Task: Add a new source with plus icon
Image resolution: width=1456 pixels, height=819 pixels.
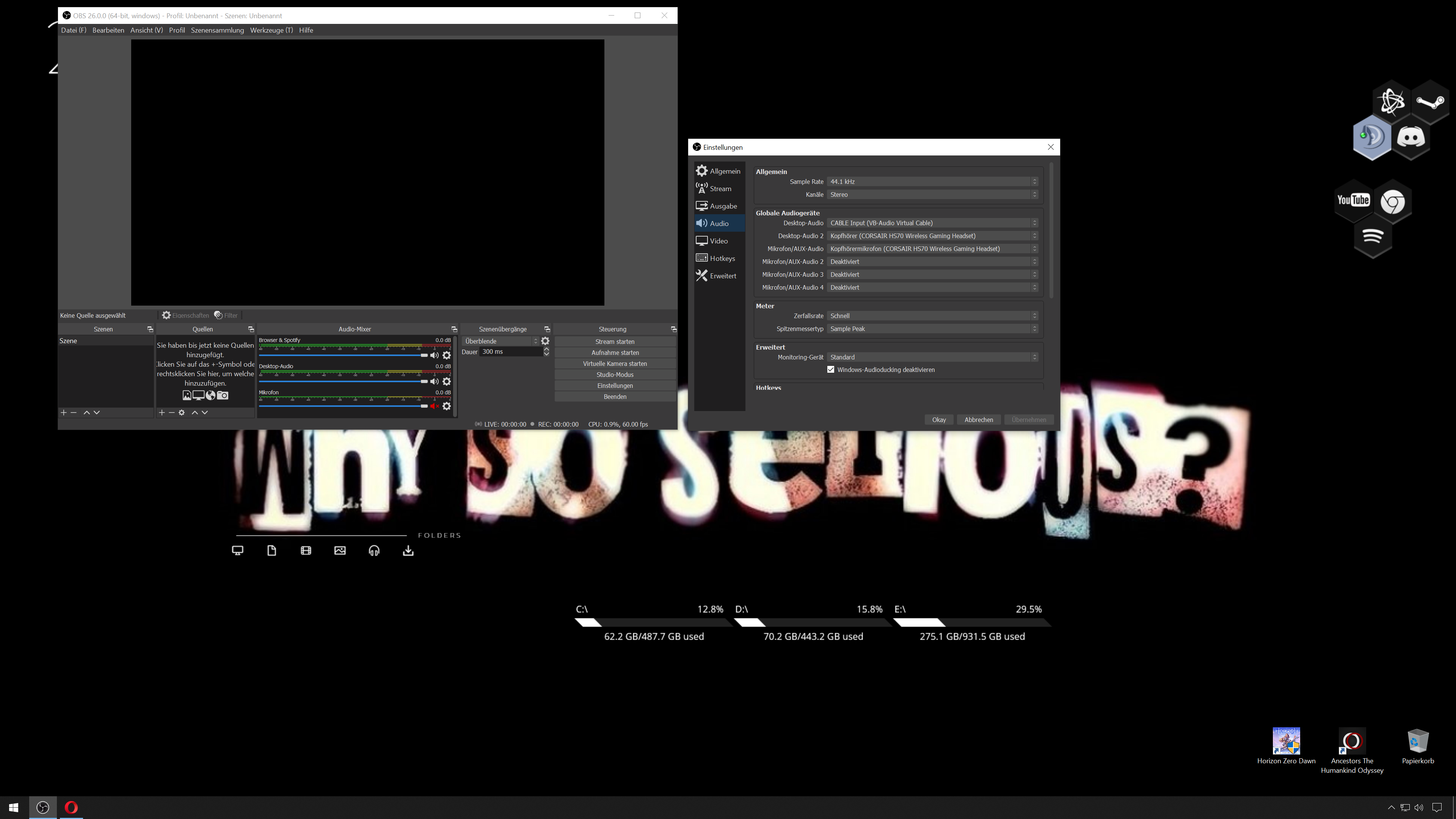Action: point(162,413)
